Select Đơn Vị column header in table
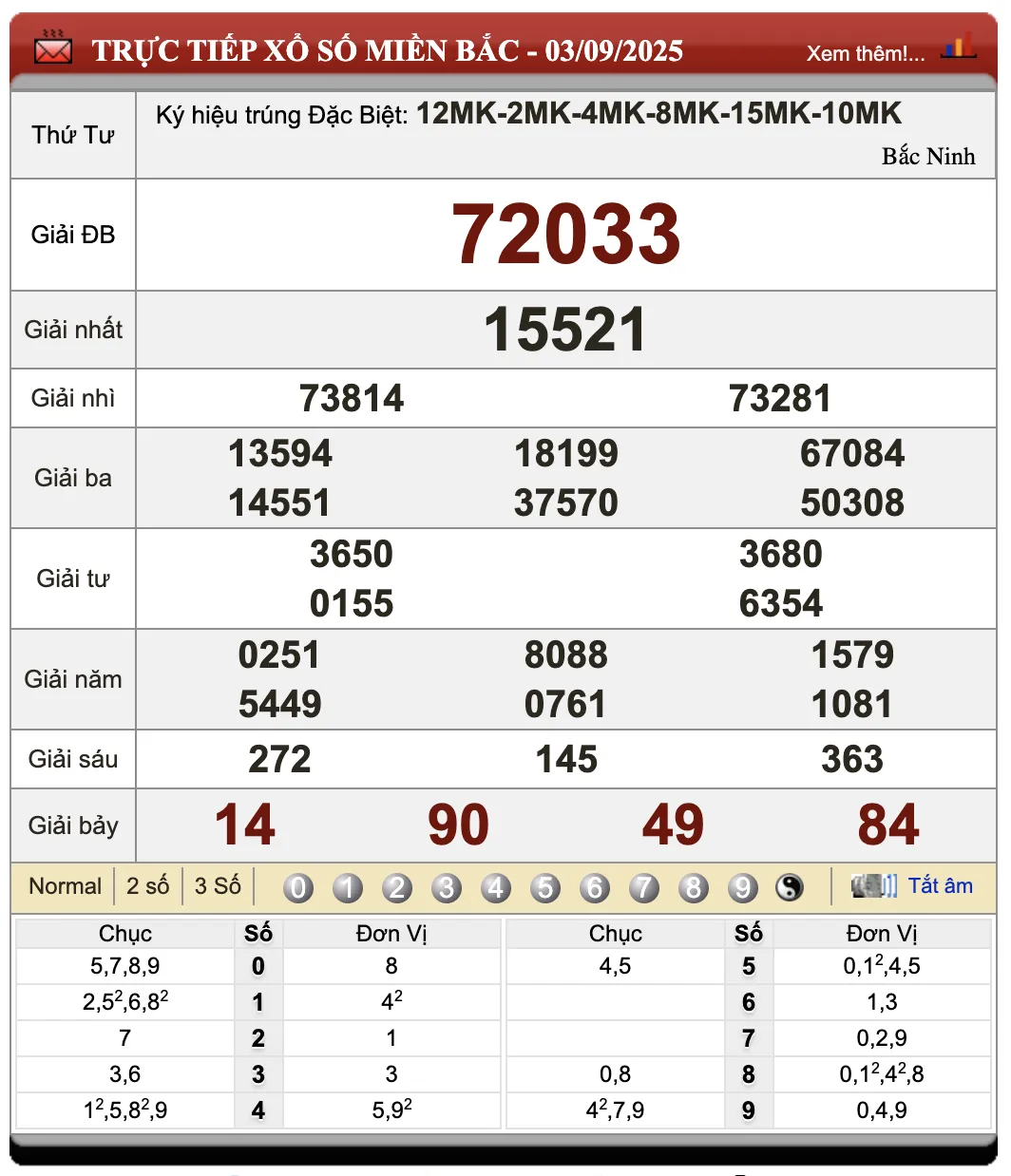Image resolution: width=1011 pixels, height=1176 pixels. (x=391, y=933)
